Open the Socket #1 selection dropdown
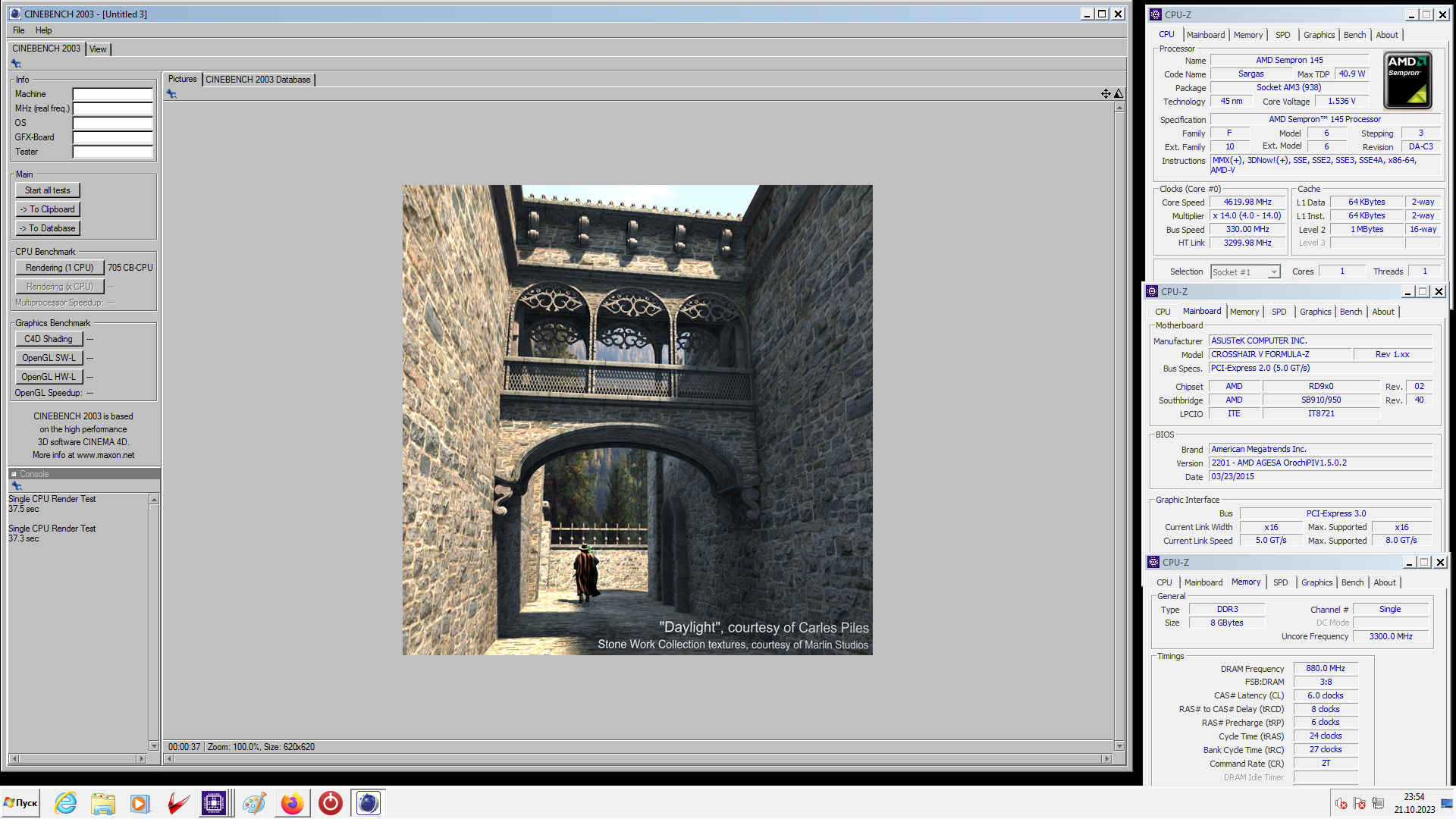This screenshot has width=1456, height=819. pyautogui.click(x=1274, y=271)
